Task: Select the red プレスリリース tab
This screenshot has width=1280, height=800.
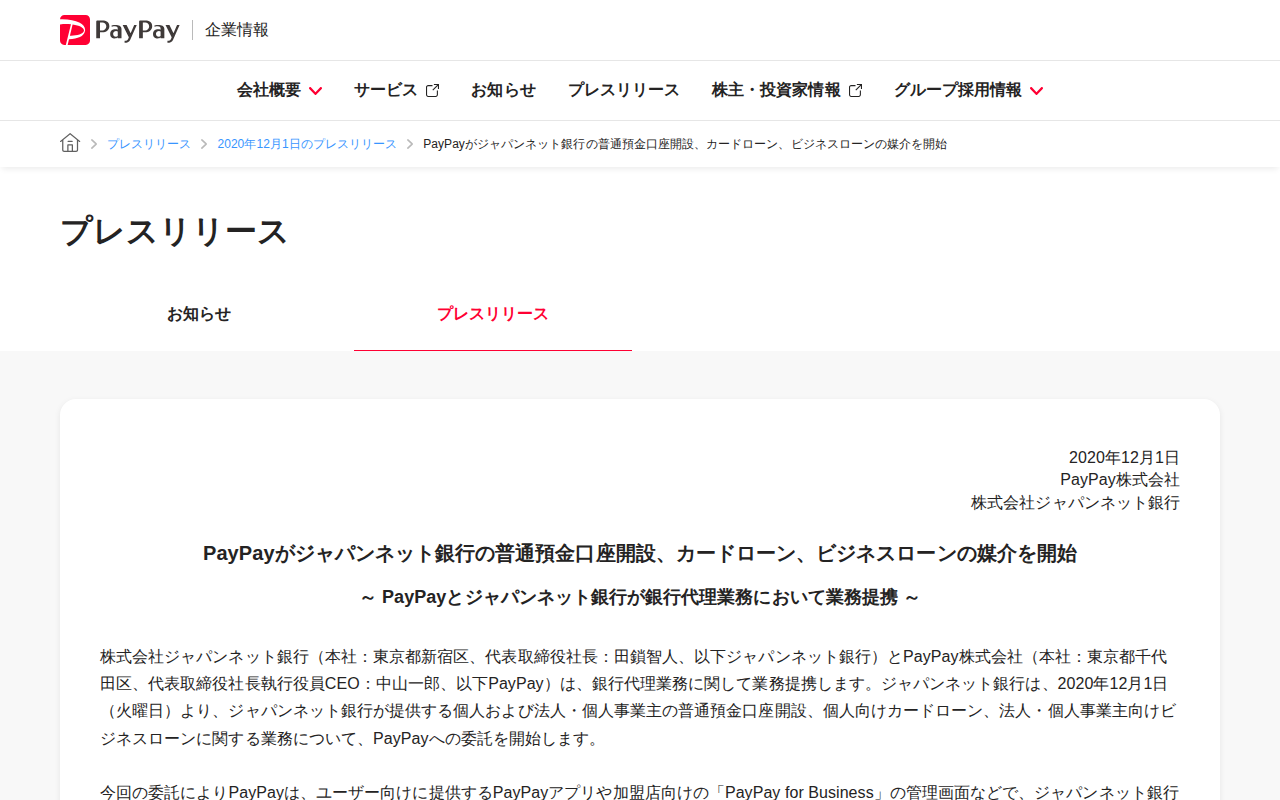Action: tap(493, 314)
